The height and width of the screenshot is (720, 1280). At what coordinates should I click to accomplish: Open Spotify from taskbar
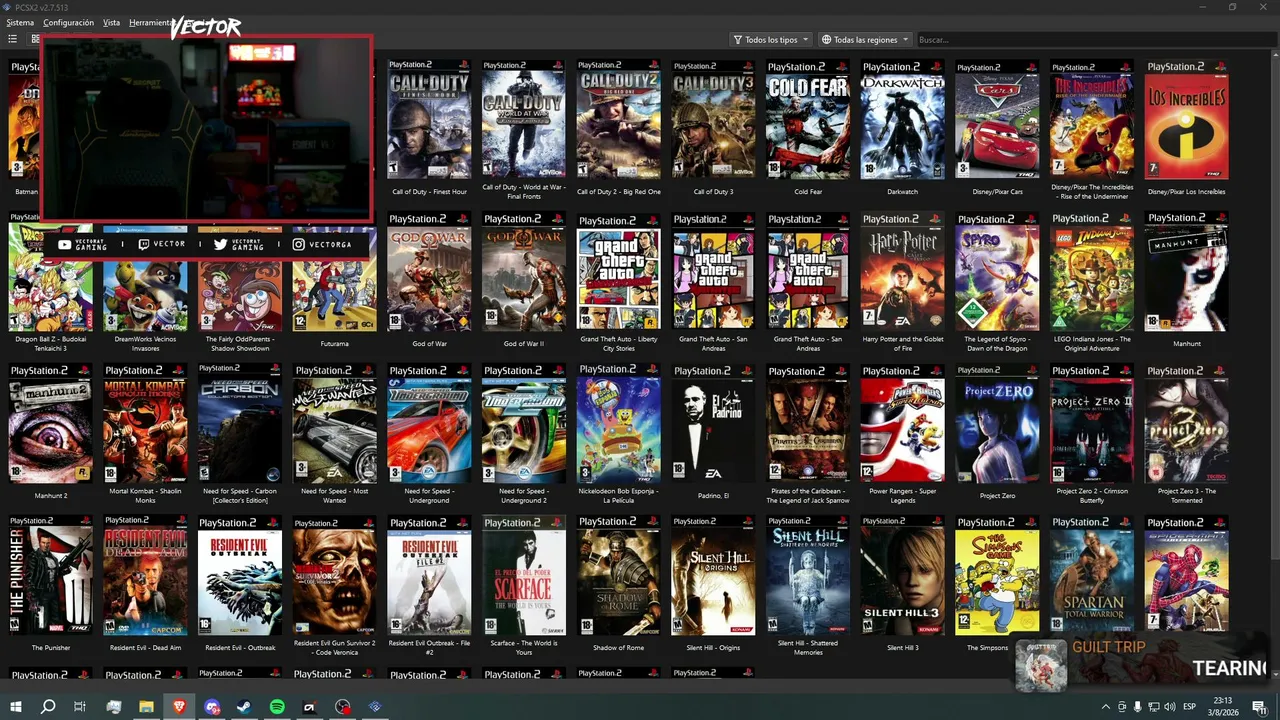[277, 707]
